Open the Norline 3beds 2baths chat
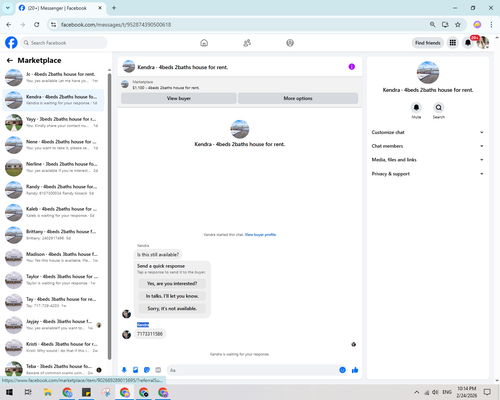 (x=53, y=167)
